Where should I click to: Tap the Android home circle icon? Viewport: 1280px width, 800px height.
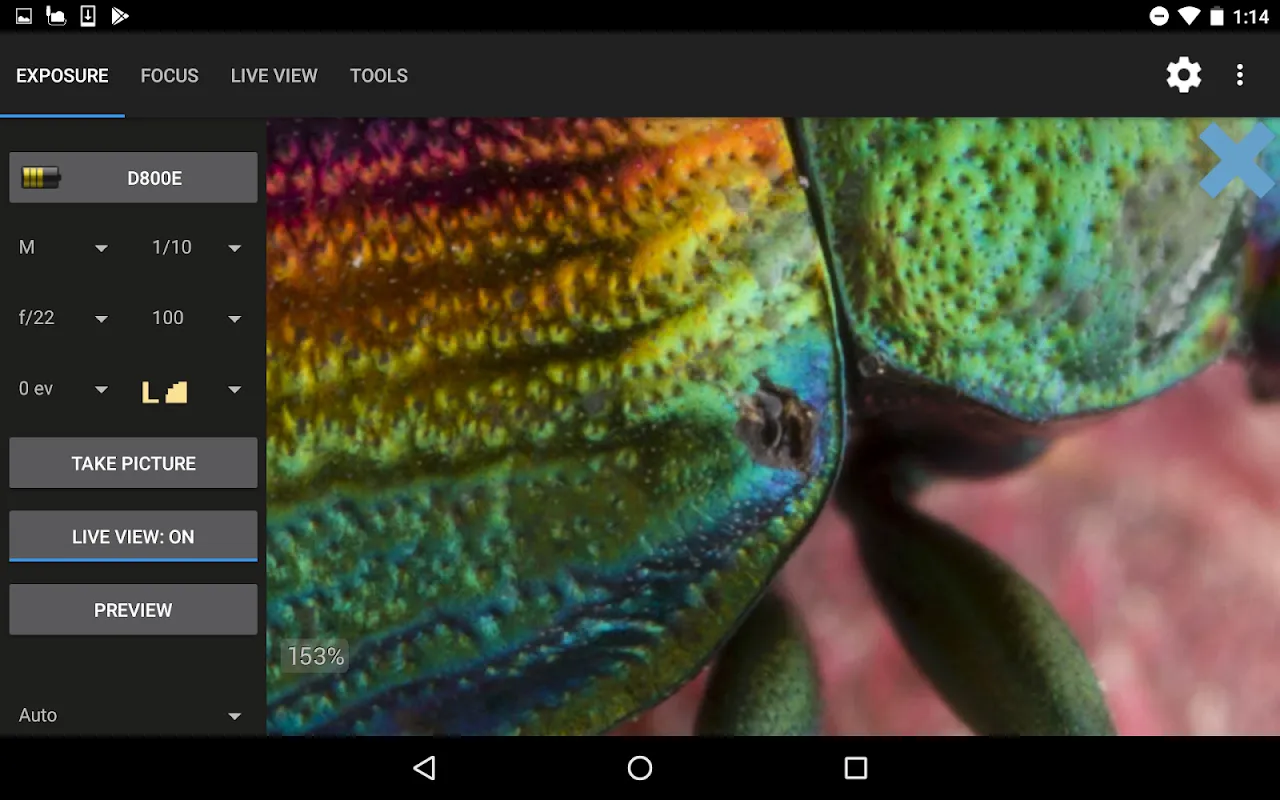coord(640,768)
